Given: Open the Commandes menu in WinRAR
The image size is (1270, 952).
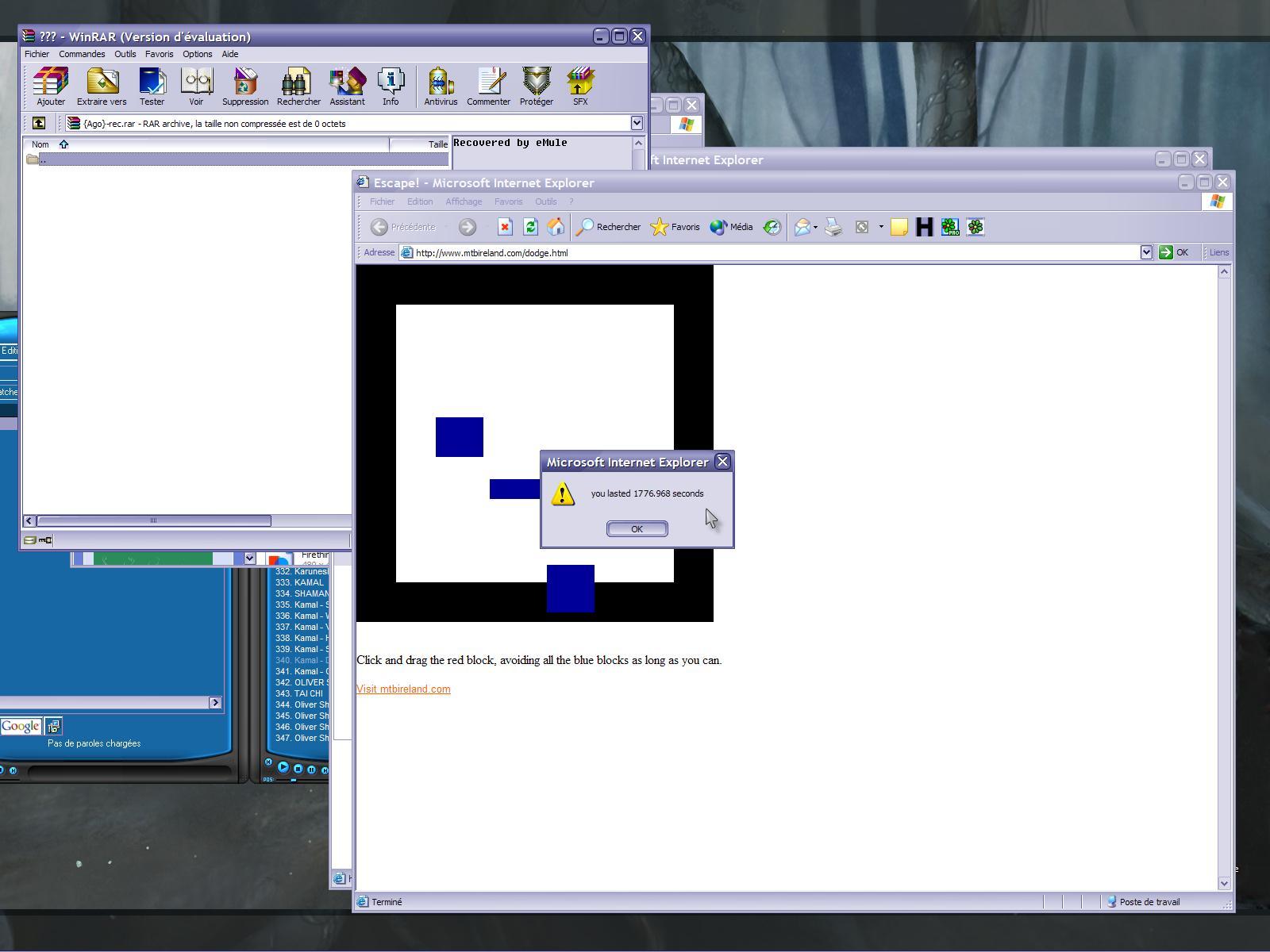Looking at the screenshot, I should 82,54.
